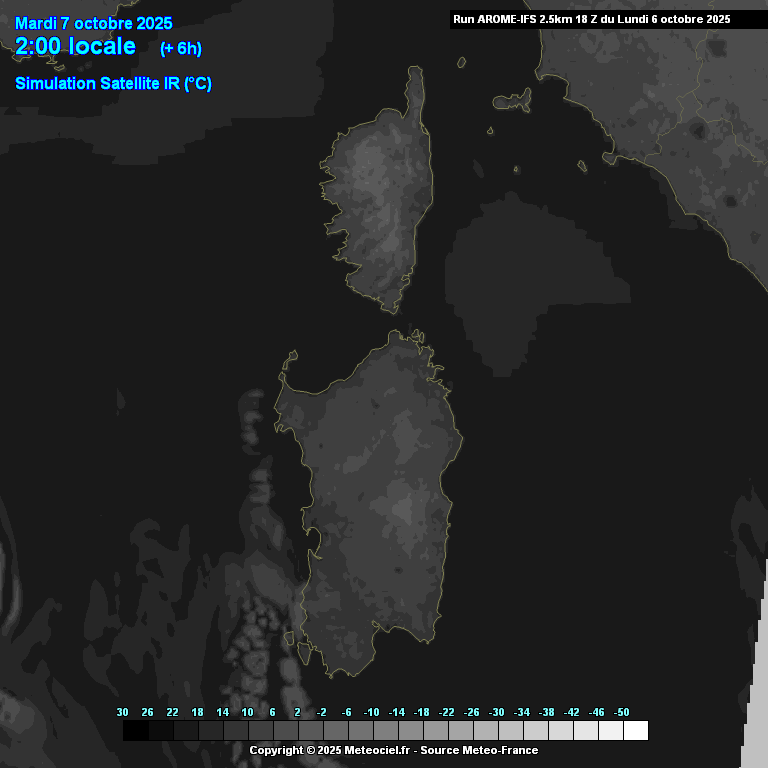Select the -22 legend swatch

460,731
